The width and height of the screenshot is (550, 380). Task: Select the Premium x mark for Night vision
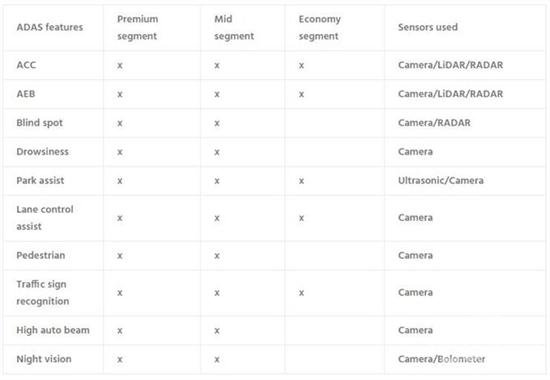pyautogui.click(x=120, y=360)
